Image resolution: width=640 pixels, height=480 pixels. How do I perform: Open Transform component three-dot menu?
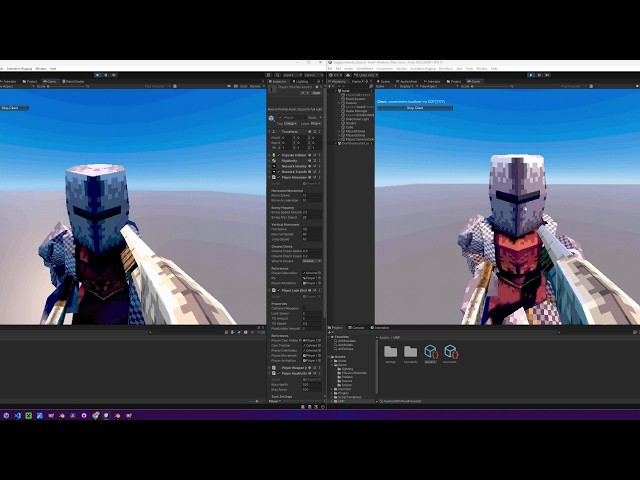(320, 132)
